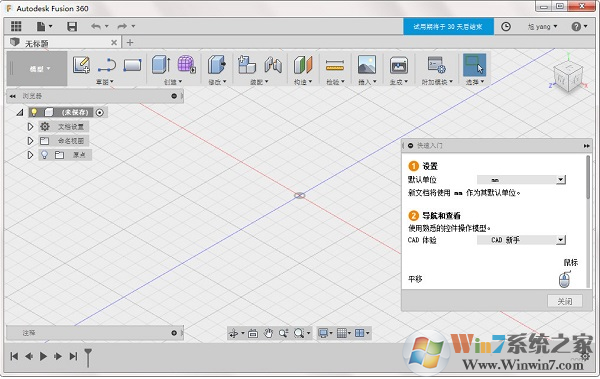600x379 pixels.
Task: Open the Display Settings dropdown
Action: (325, 333)
